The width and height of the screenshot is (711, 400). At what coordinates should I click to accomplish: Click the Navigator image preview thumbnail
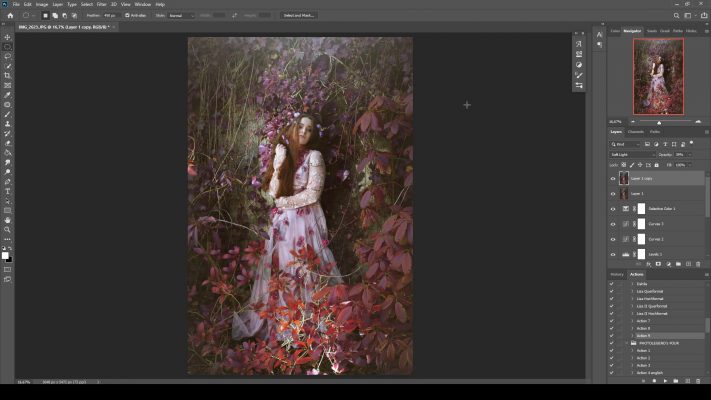tap(658, 77)
